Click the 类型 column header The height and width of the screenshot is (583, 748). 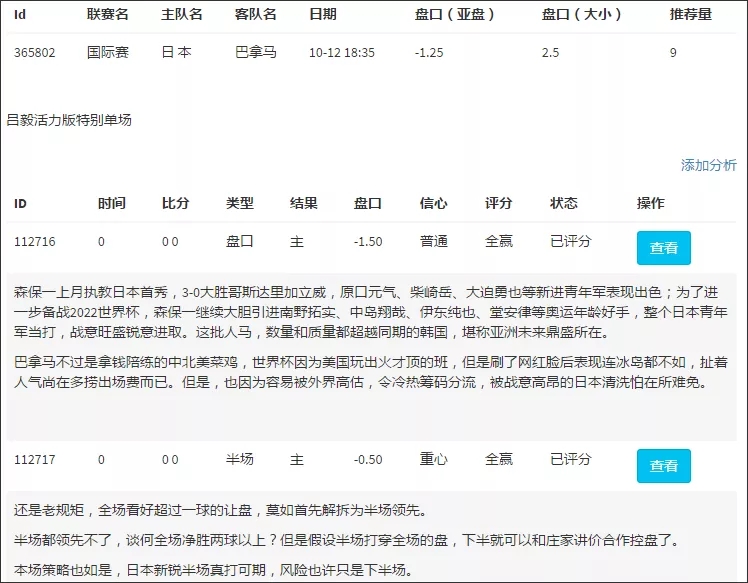pyautogui.click(x=239, y=203)
